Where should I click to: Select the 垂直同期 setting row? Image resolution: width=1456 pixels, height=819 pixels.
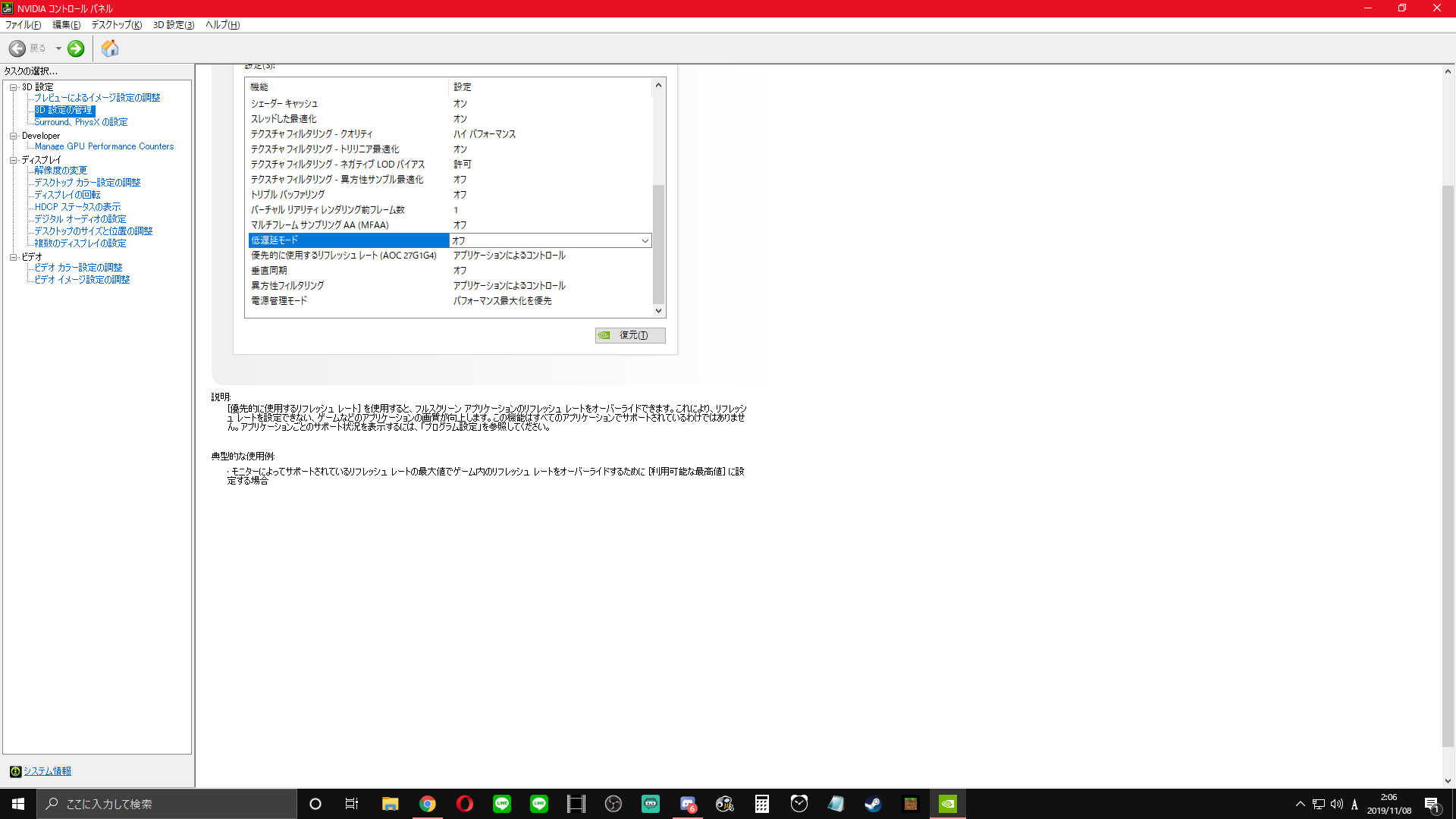point(269,271)
